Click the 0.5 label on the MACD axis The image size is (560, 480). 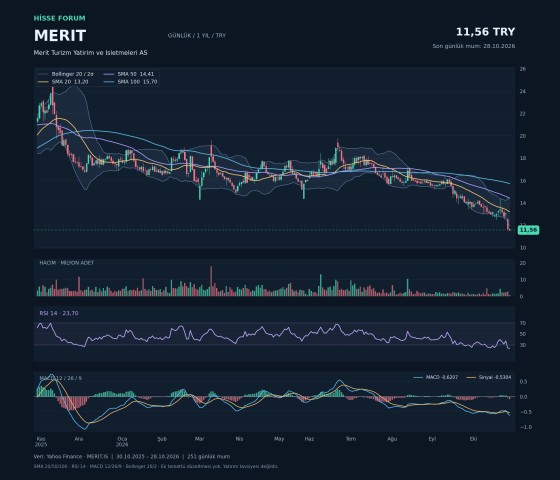[x=523, y=382]
